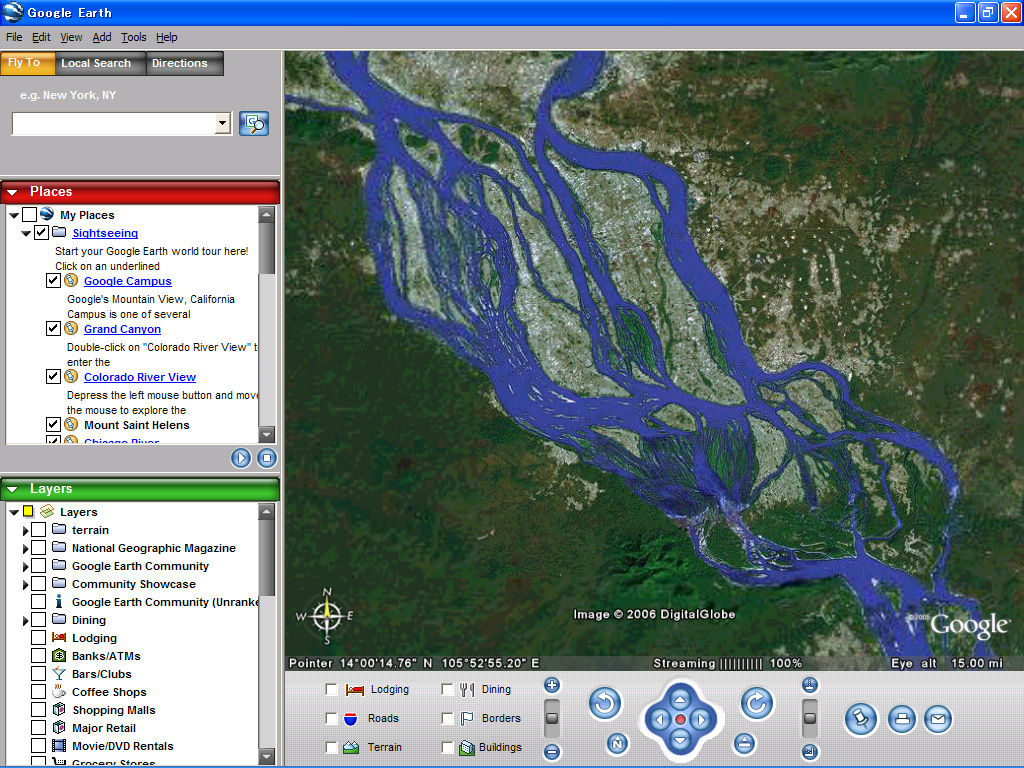Collapse the Sightseeing folder node
This screenshot has width=1024, height=768.
pyautogui.click(x=26, y=233)
